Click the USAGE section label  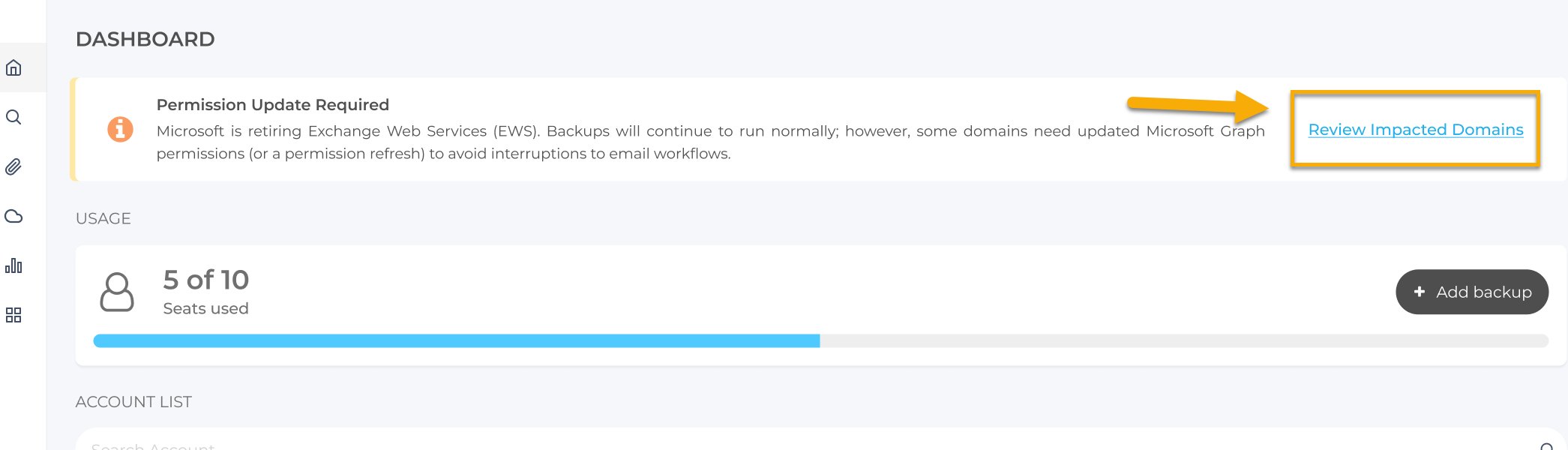(x=103, y=218)
